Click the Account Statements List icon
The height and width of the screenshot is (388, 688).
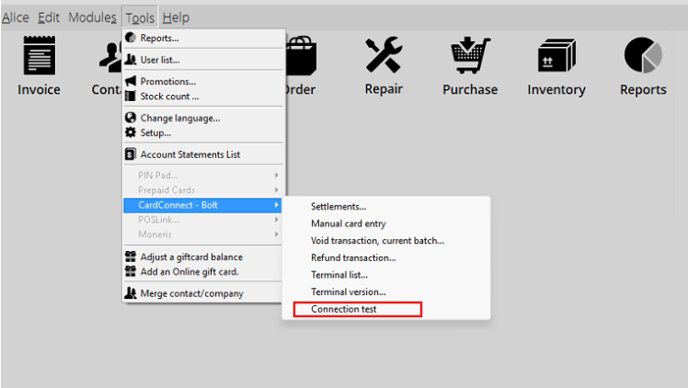point(130,154)
